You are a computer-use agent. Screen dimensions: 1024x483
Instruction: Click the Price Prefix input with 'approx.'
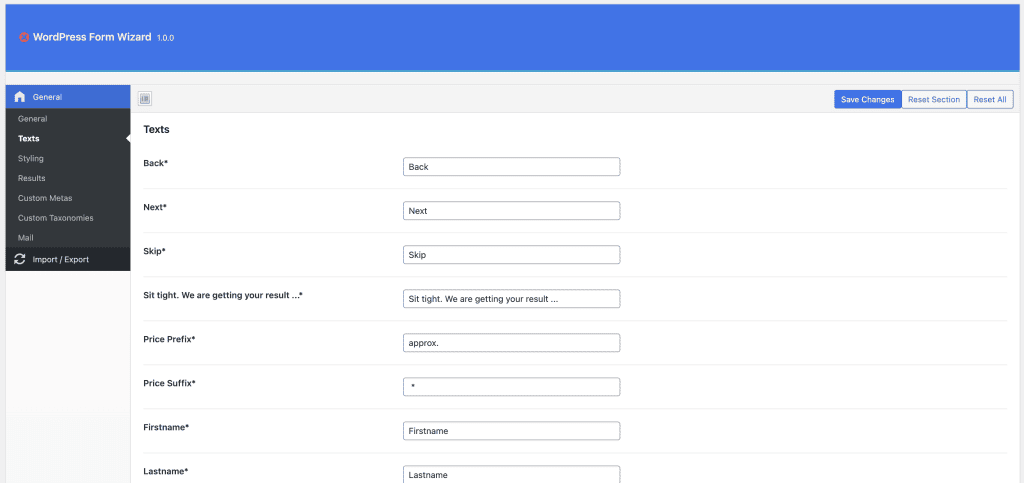(511, 343)
